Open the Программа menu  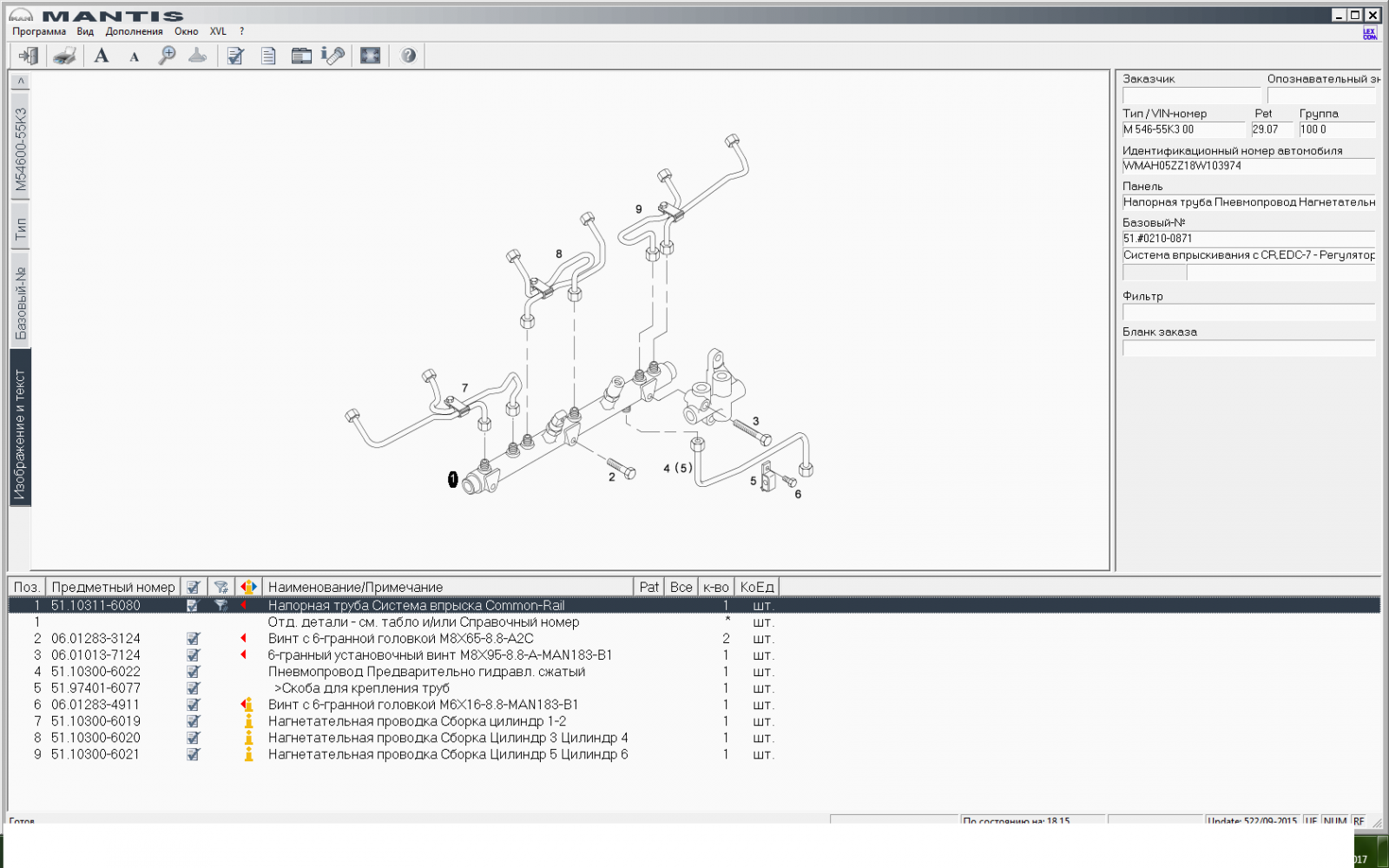[39, 31]
